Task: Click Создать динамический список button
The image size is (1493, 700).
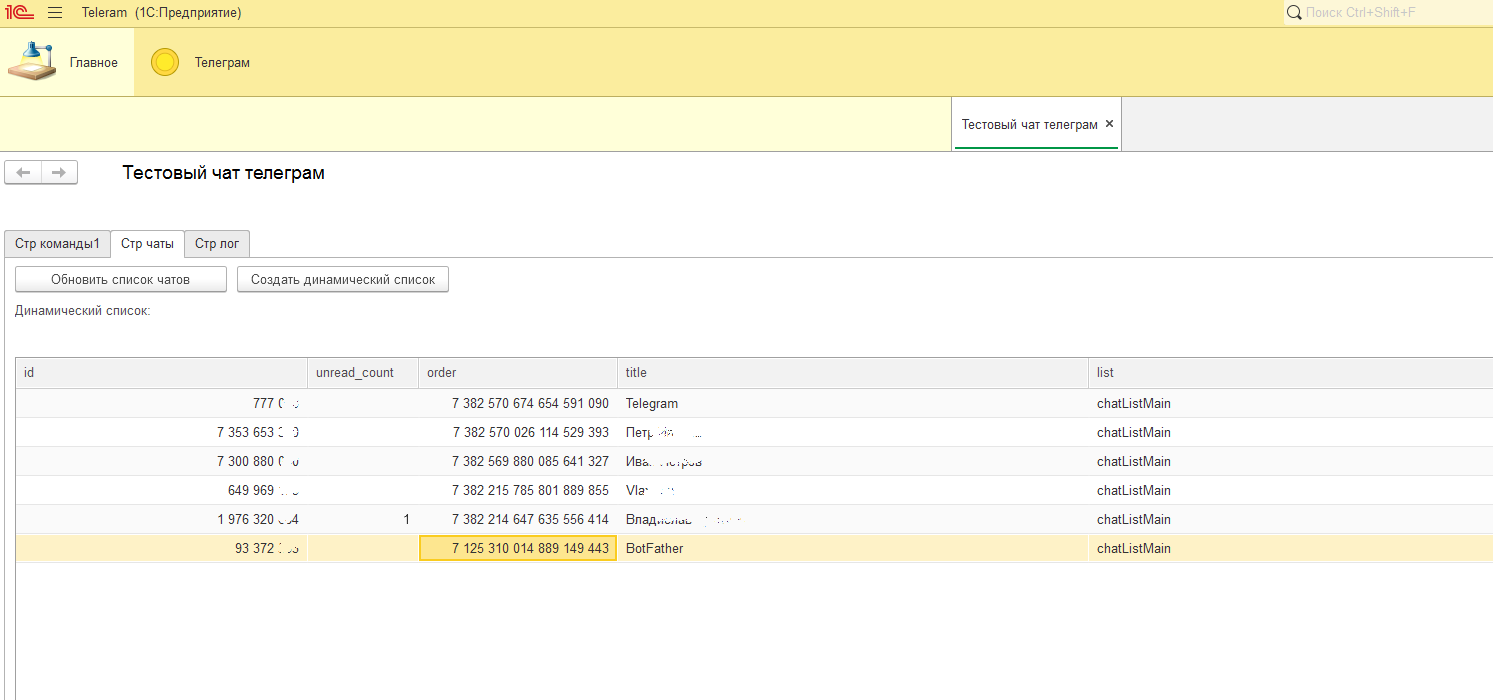Action: [343, 279]
